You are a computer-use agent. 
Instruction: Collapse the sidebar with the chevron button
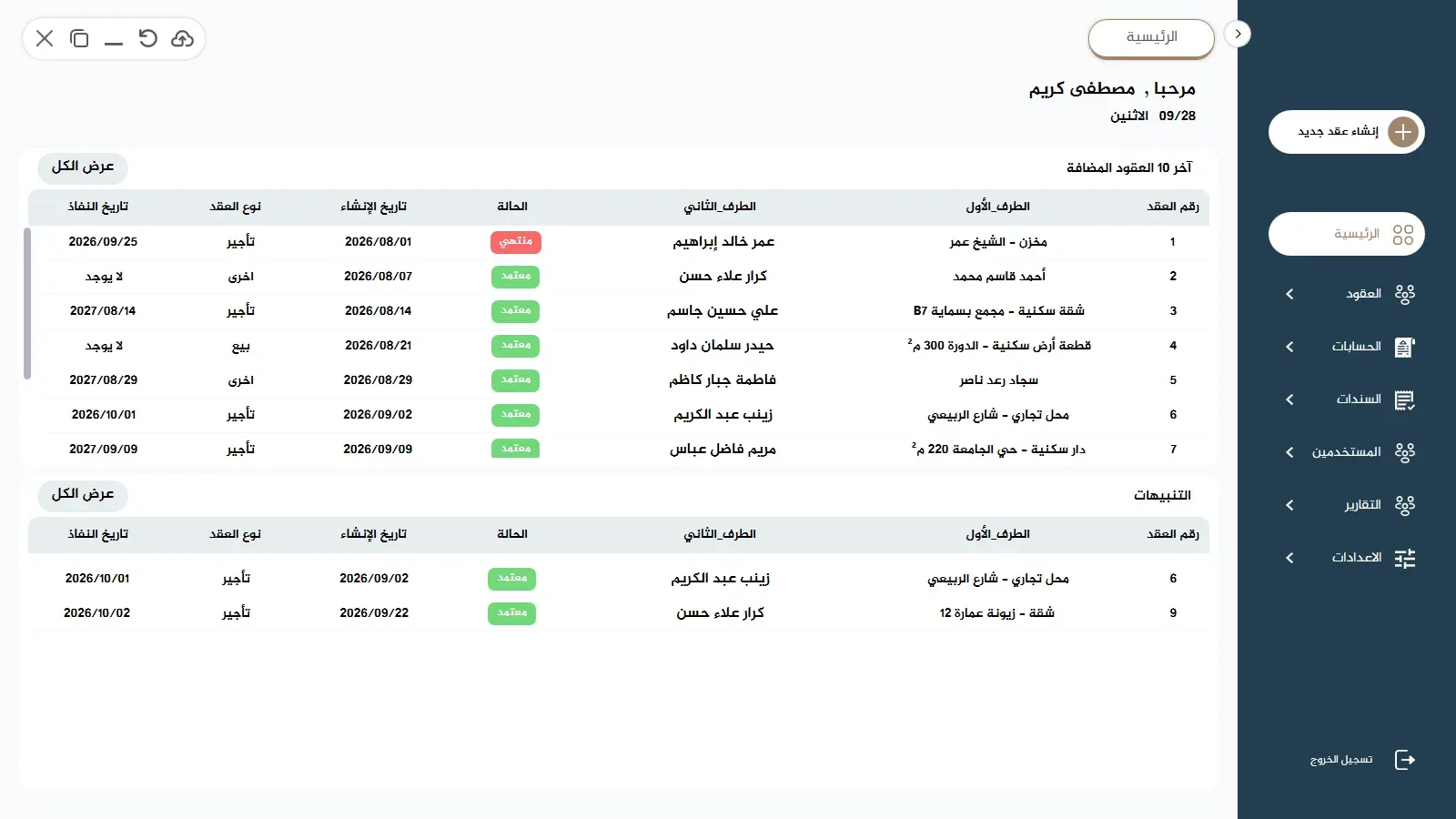(1238, 34)
